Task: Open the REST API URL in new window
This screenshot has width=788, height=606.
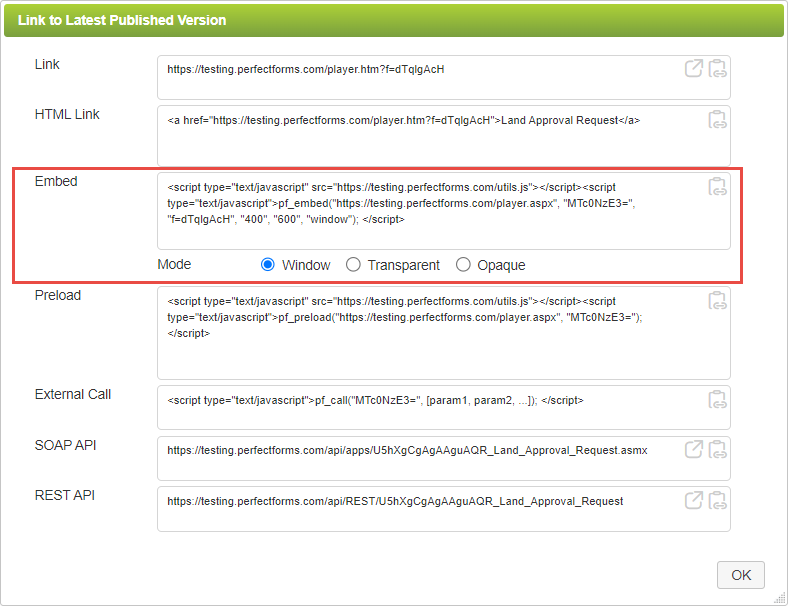Action: [x=694, y=500]
